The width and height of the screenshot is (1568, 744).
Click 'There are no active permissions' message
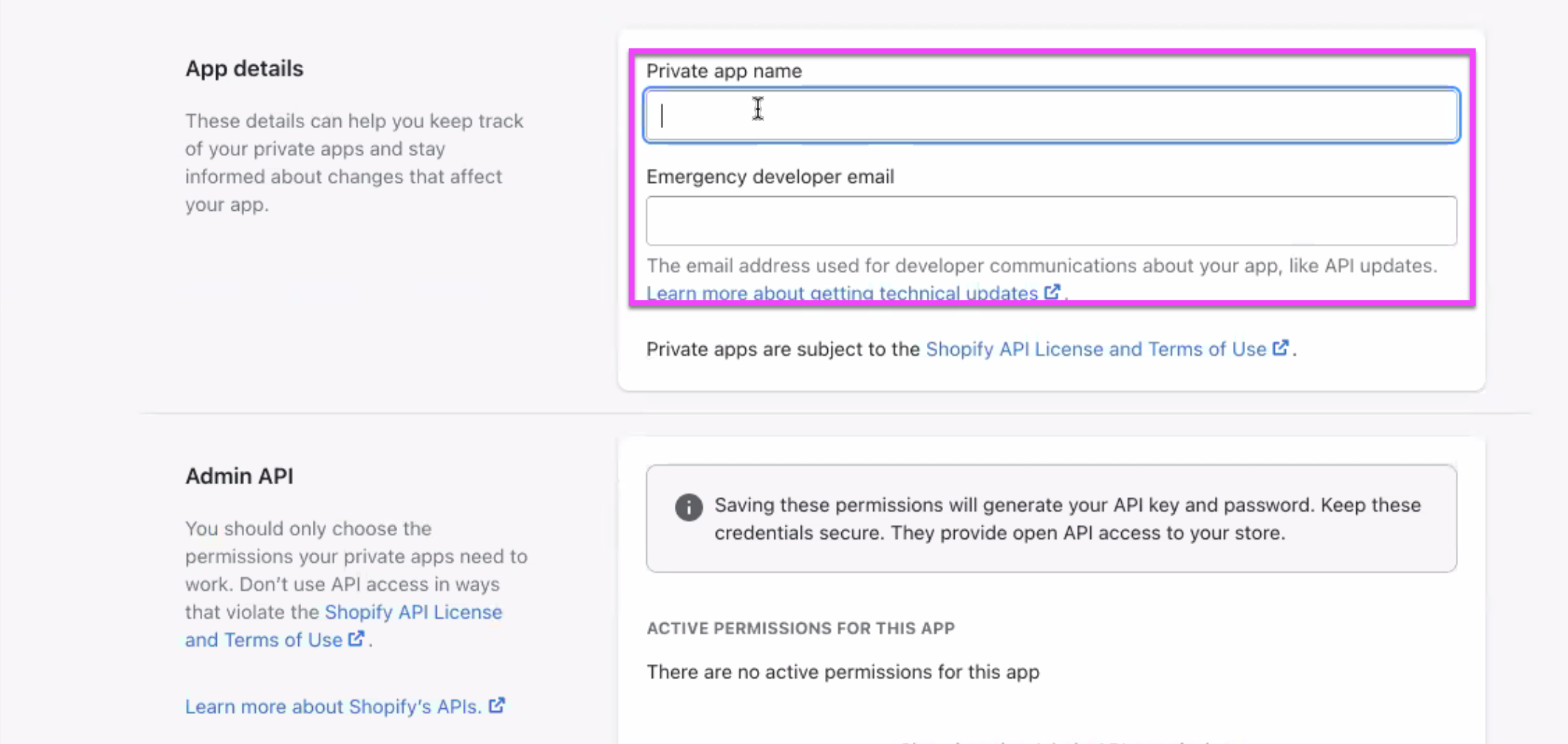[843, 672]
